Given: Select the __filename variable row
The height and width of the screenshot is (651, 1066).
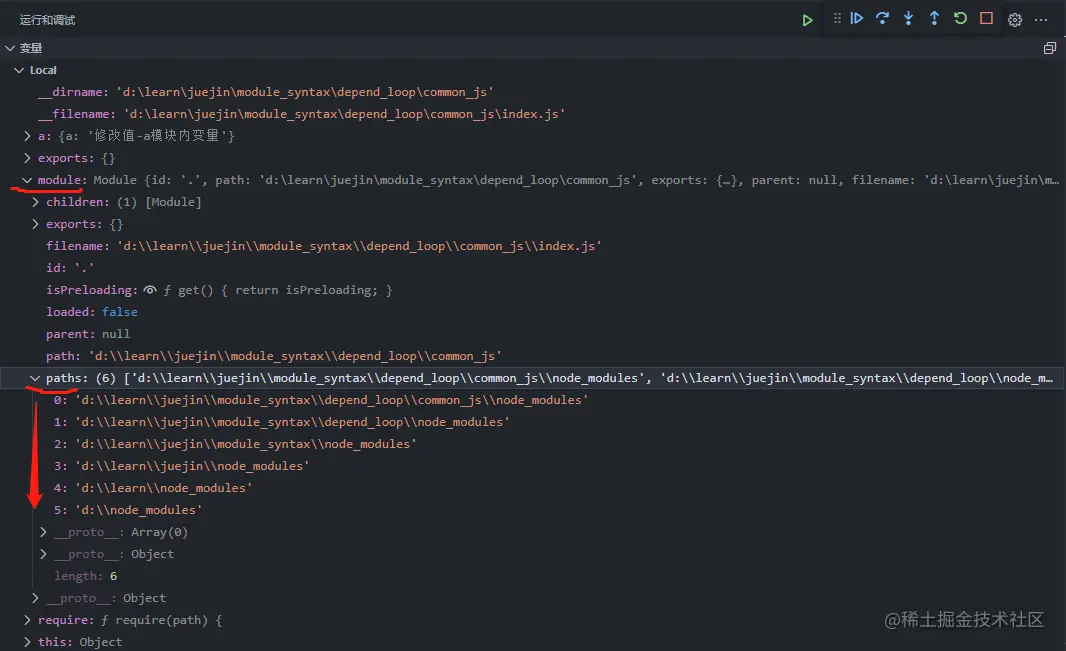Looking at the screenshot, I should point(533,114).
